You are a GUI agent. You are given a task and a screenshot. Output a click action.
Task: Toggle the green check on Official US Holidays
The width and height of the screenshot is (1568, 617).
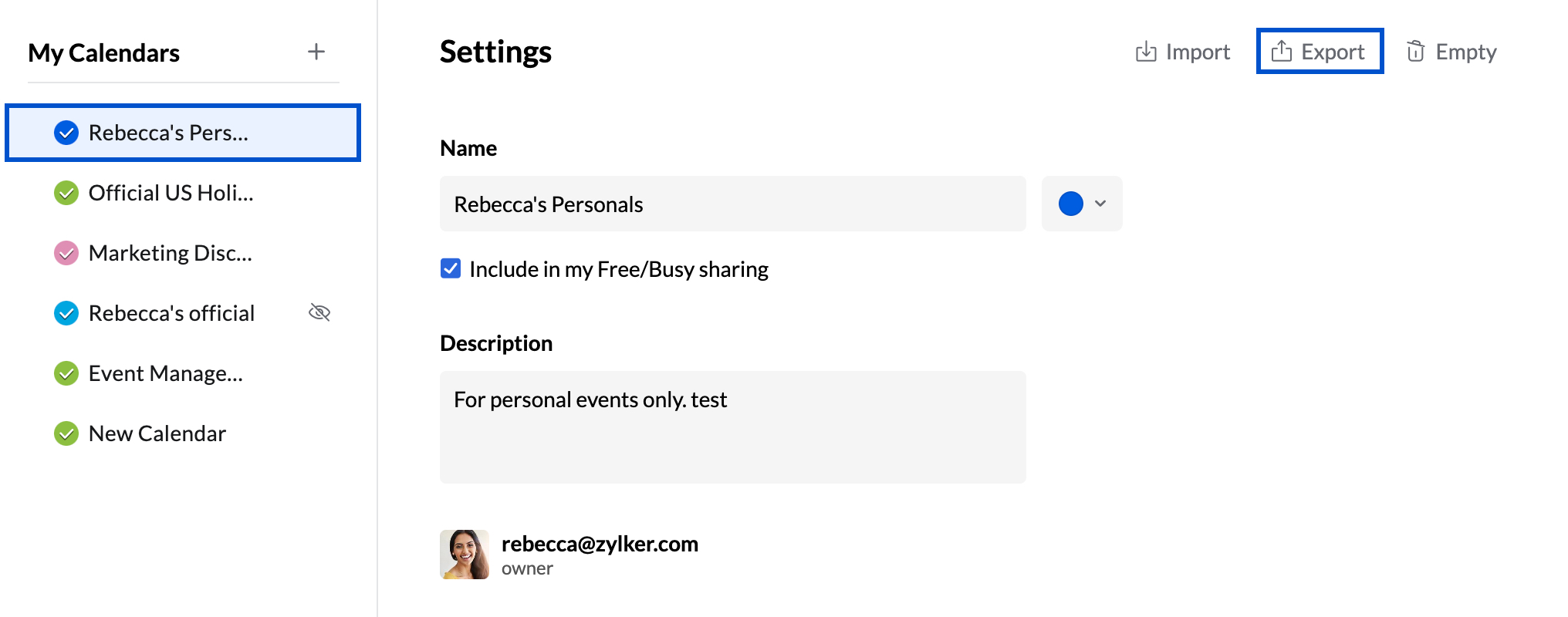point(66,193)
